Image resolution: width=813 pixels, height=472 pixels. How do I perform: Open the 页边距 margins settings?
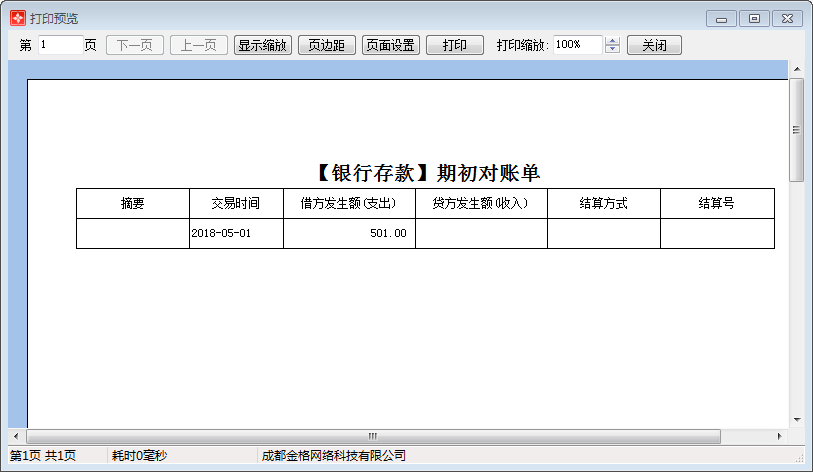coord(326,45)
